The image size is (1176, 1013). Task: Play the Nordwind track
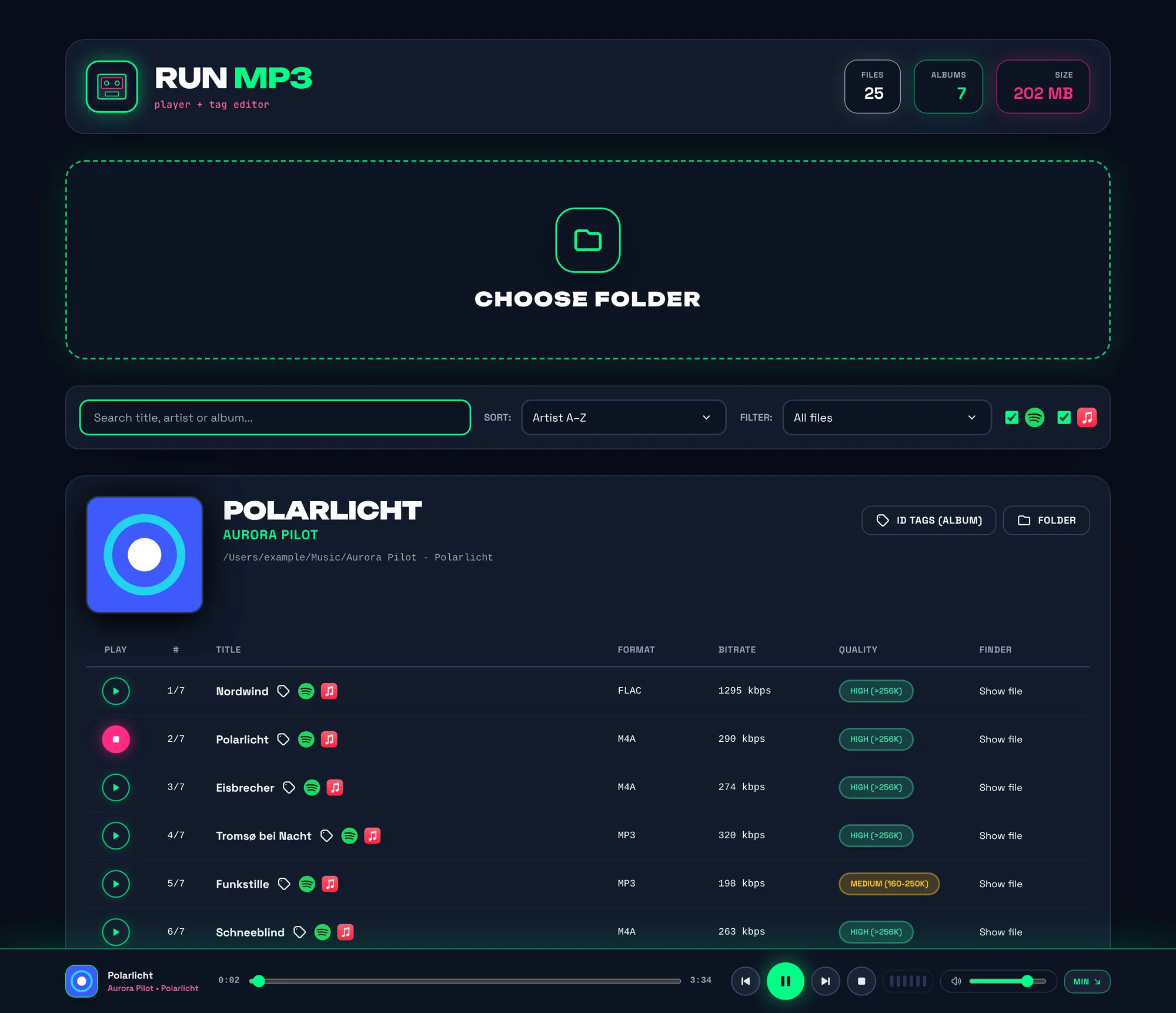[116, 691]
